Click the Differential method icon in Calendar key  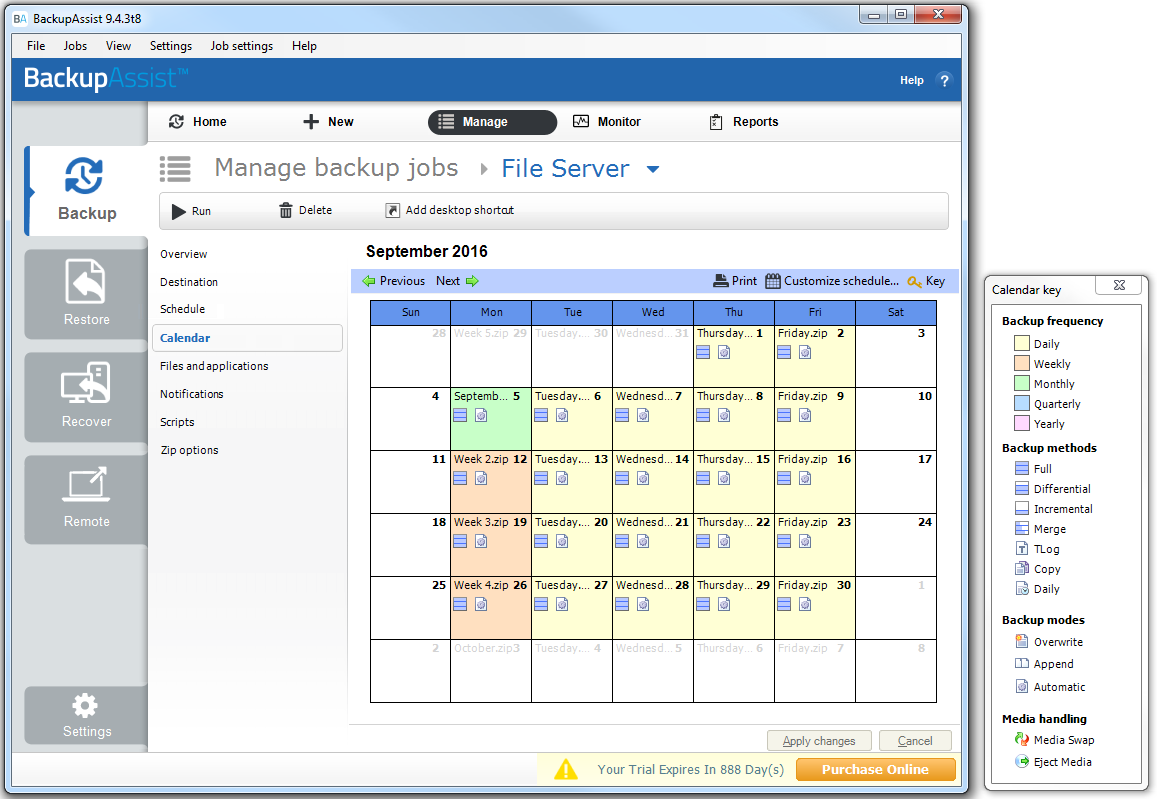1022,488
